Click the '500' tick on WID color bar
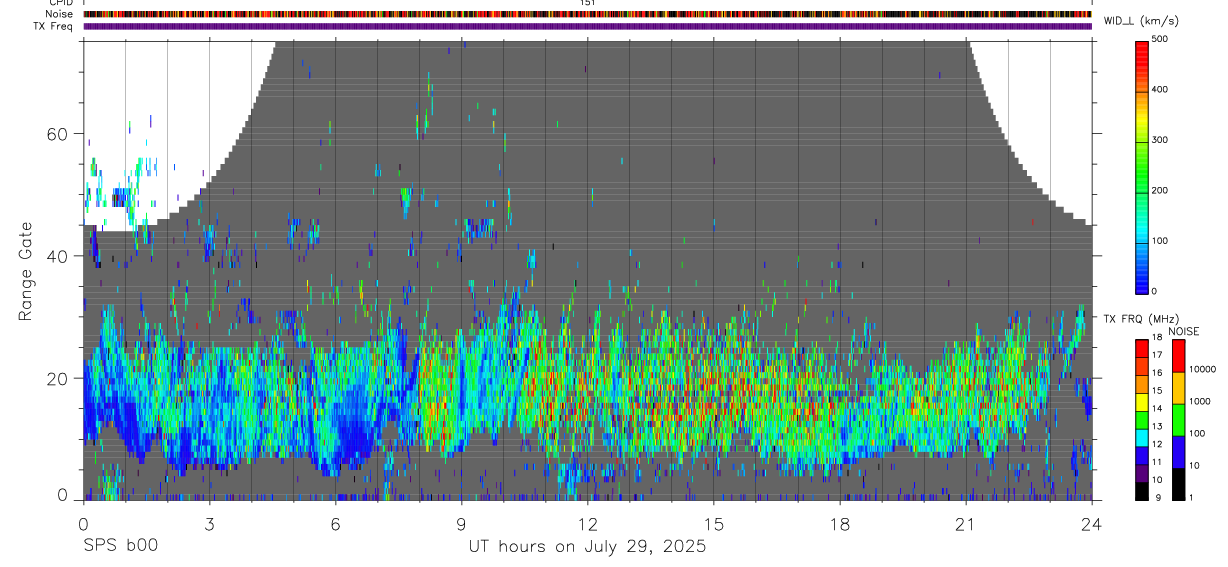 [x=1160, y=39]
